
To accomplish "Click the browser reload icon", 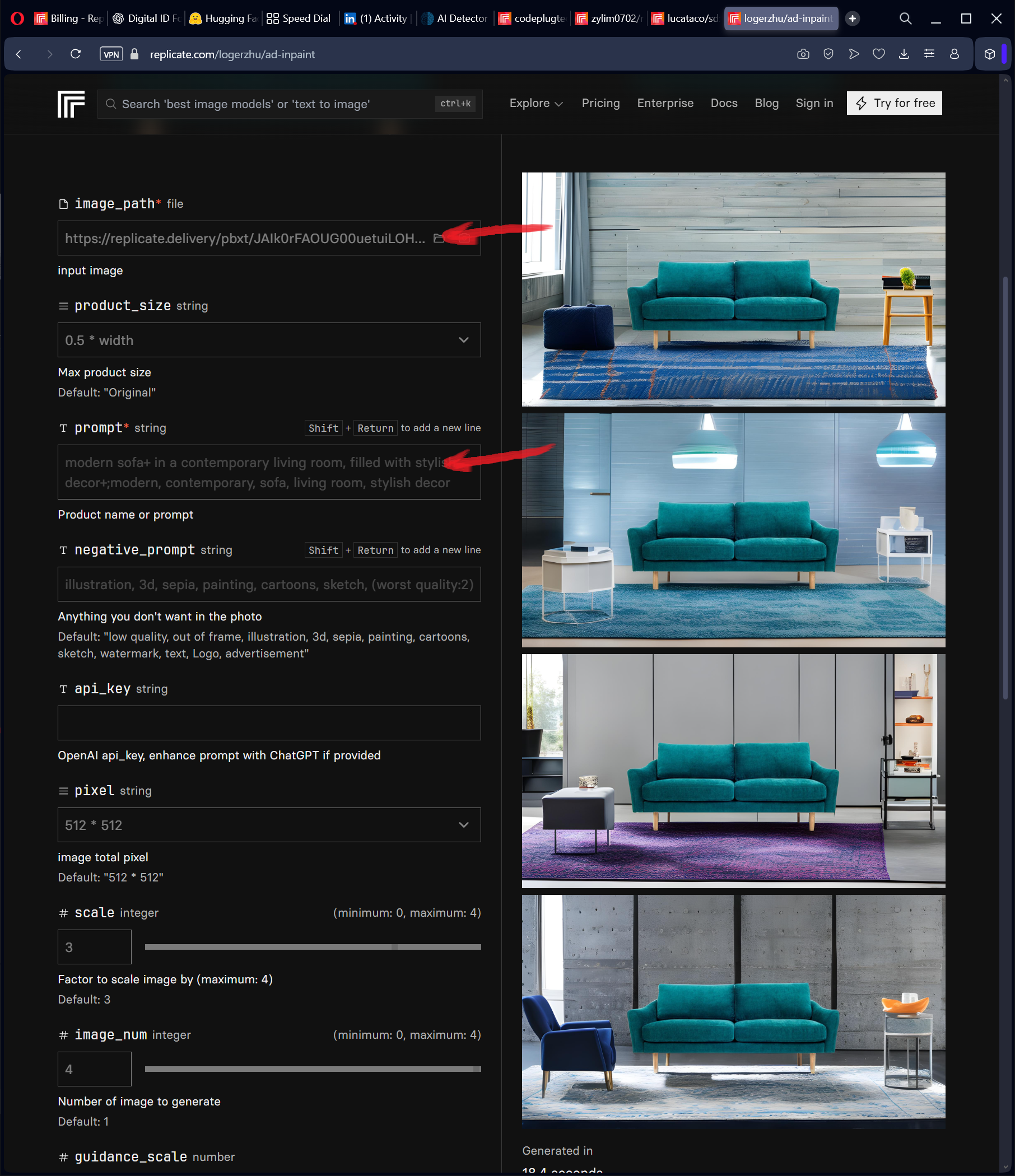I will [x=76, y=54].
